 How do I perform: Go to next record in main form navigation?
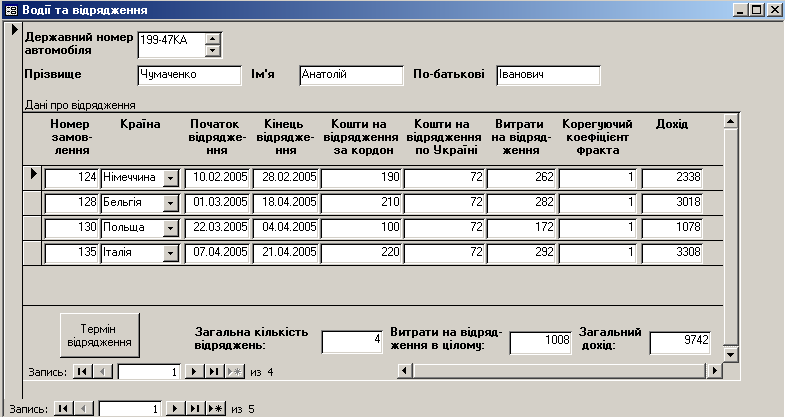point(175,409)
